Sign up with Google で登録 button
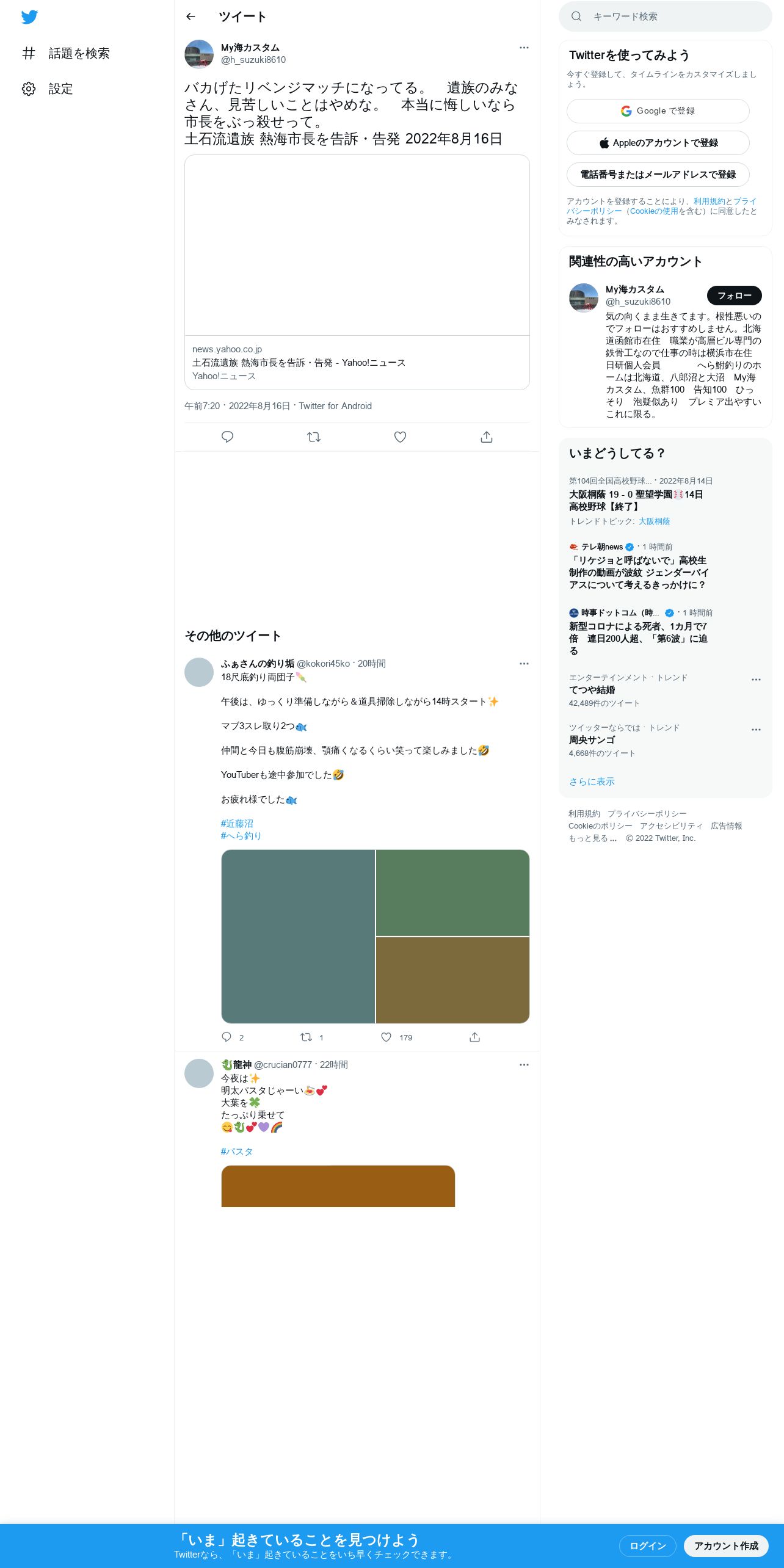Image resolution: width=784 pixels, height=1568 pixels. click(658, 111)
